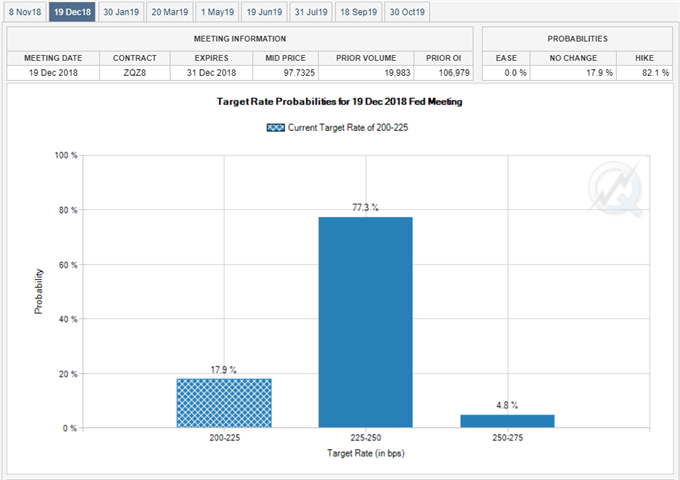680x480 pixels.
Task: Select the 19 Jun19 meeting tab
Action: point(264,12)
